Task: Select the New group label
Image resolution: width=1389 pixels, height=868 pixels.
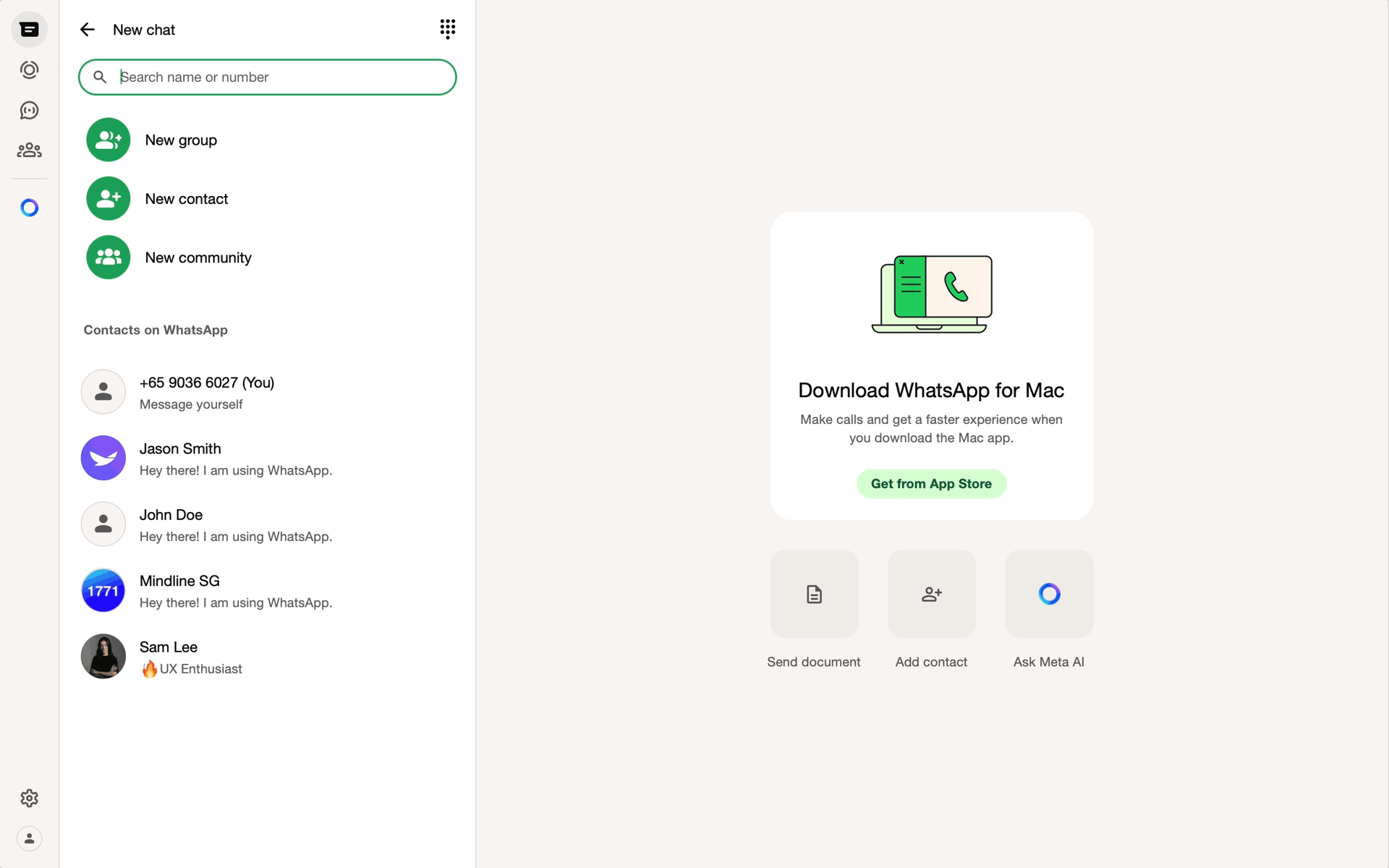Action: pos(181,140)
